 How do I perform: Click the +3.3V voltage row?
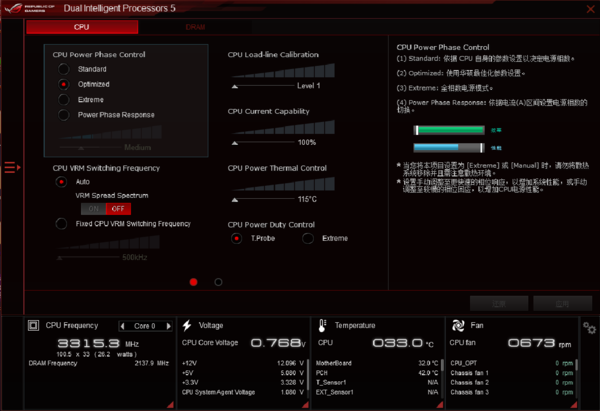[x=243, y=383]
